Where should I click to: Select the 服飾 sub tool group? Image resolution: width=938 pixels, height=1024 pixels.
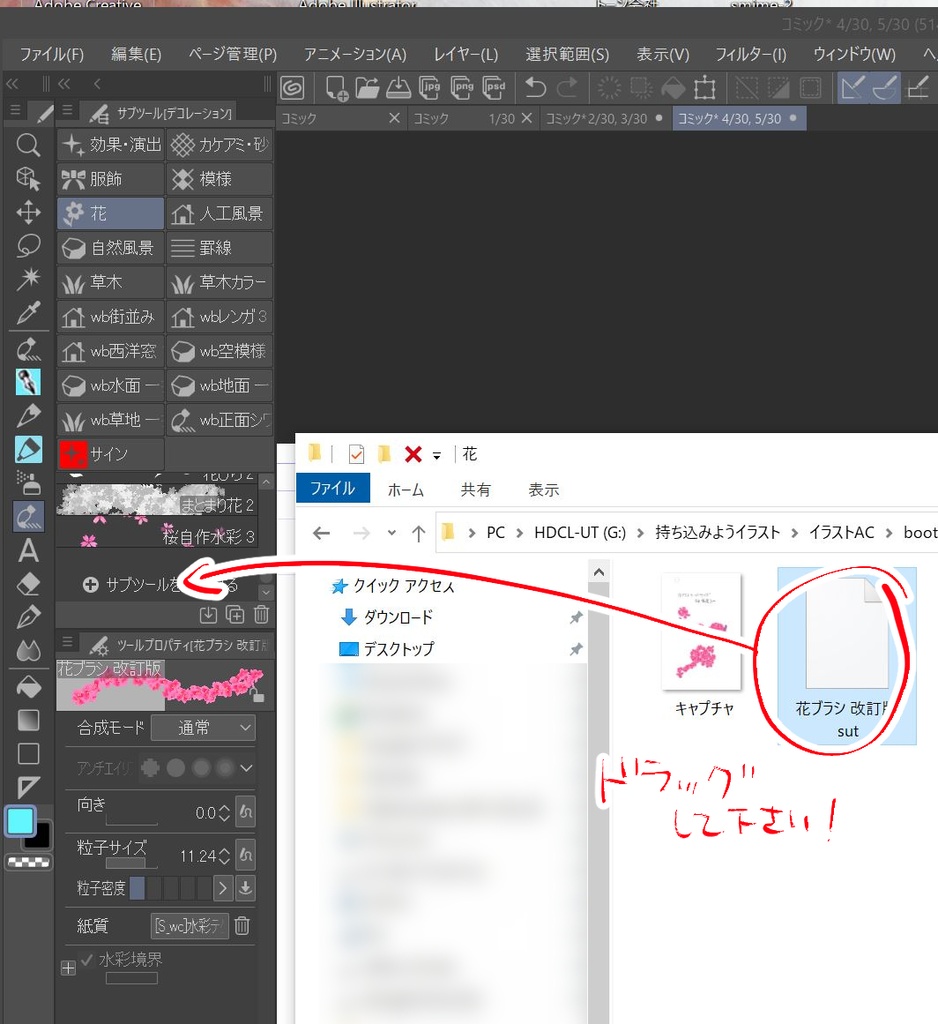click(x=110, y=178)
